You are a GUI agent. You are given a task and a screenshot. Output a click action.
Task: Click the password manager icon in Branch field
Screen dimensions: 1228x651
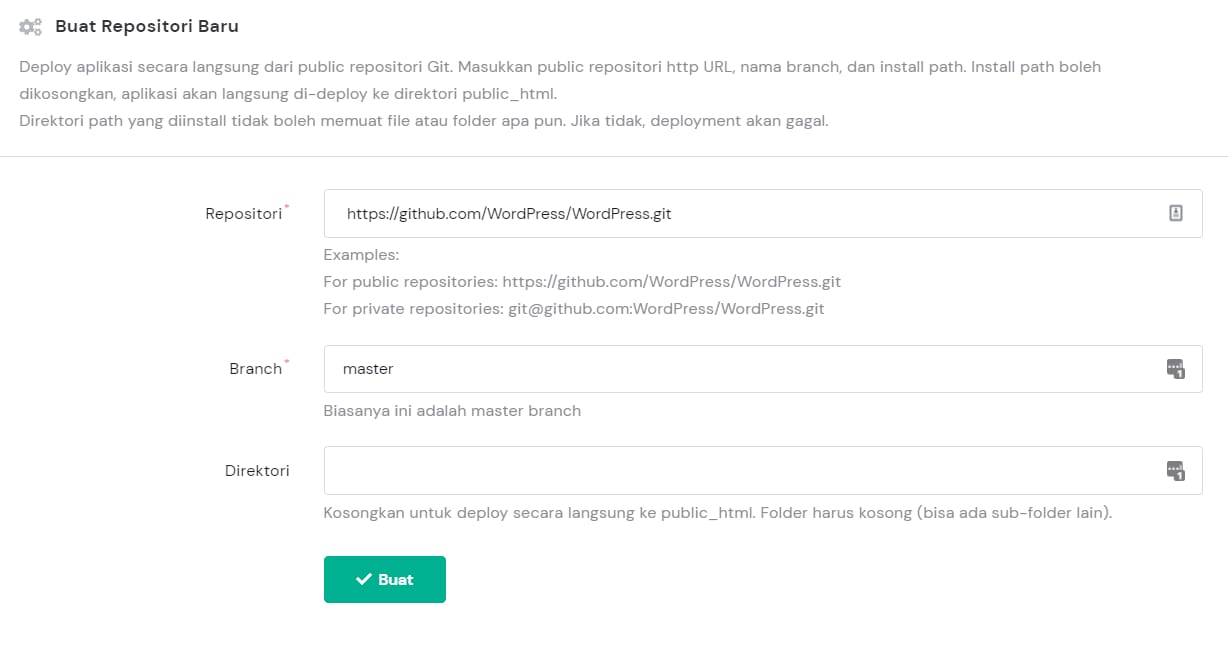[x=1175, y=369]
